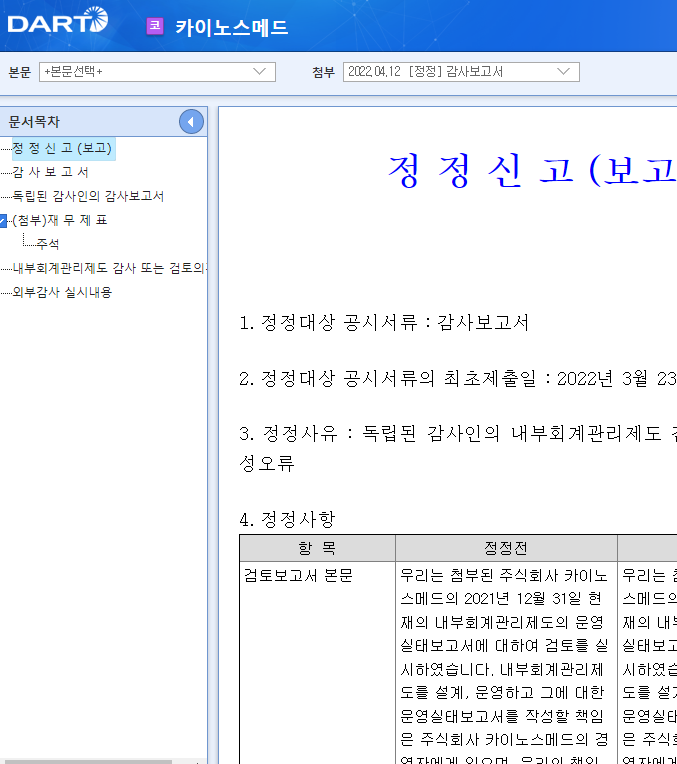Open (첨부)재 무 제 표 tree item

59,220
